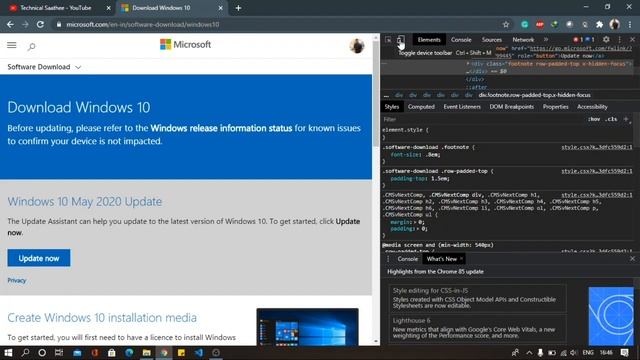Activate the inspect element picker icon
The height and width of the screenshot is (360, 640).
point(388,40)
